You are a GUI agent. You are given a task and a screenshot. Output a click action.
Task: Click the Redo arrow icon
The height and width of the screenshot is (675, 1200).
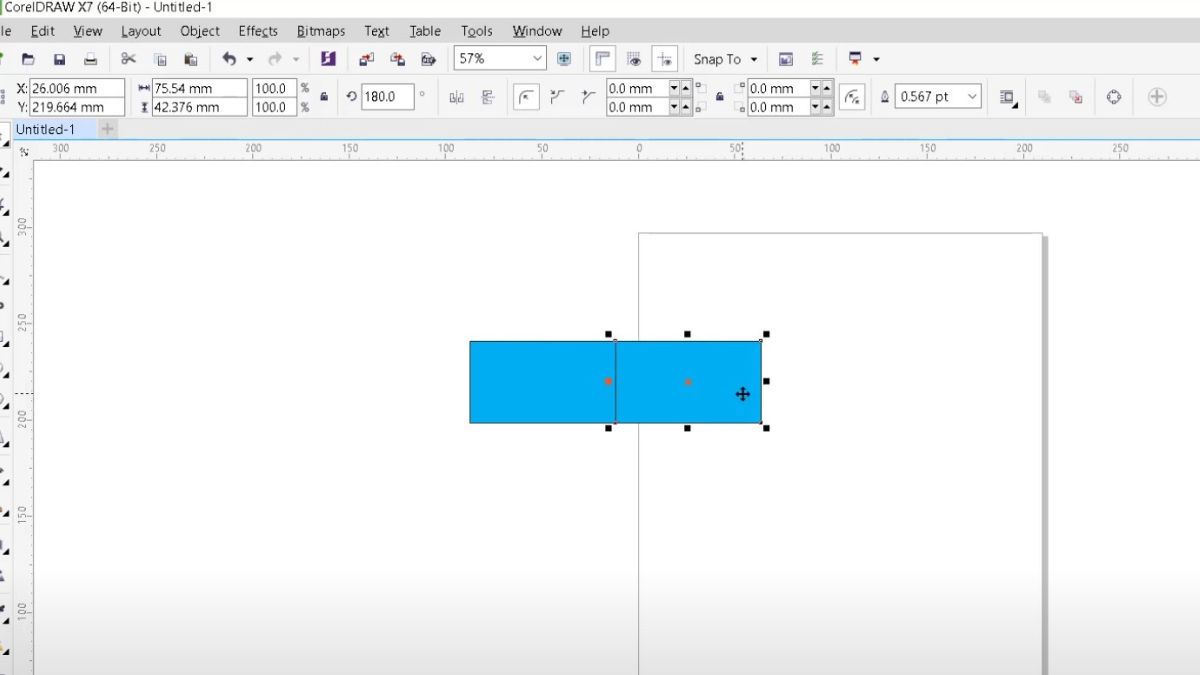click(x=275, y=59)
